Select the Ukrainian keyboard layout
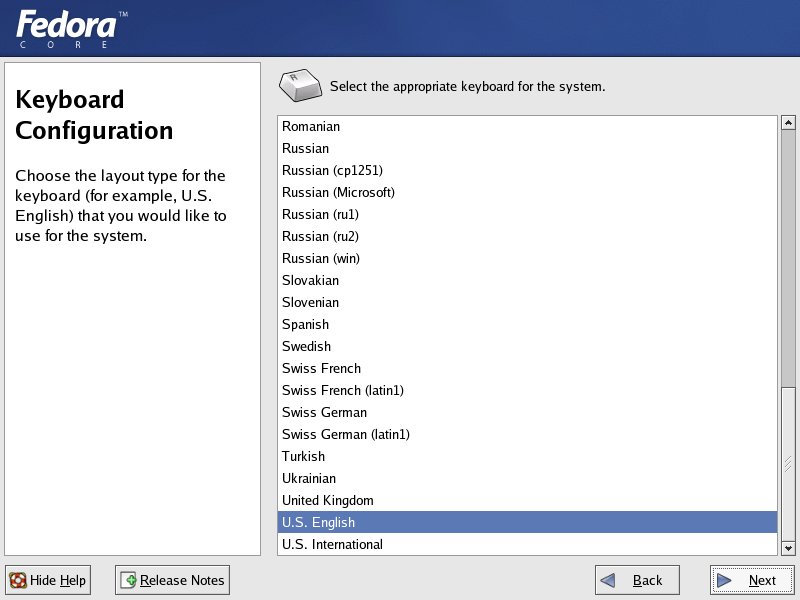 [309, 478]
